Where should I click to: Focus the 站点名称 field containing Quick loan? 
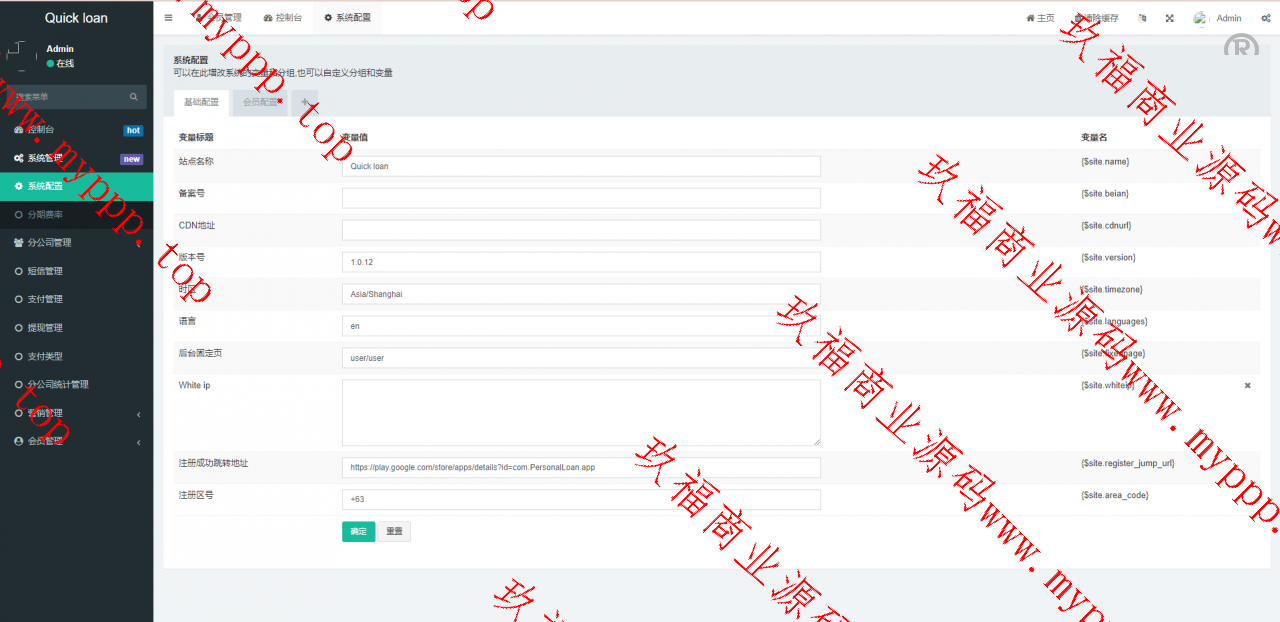coord(581,166)
